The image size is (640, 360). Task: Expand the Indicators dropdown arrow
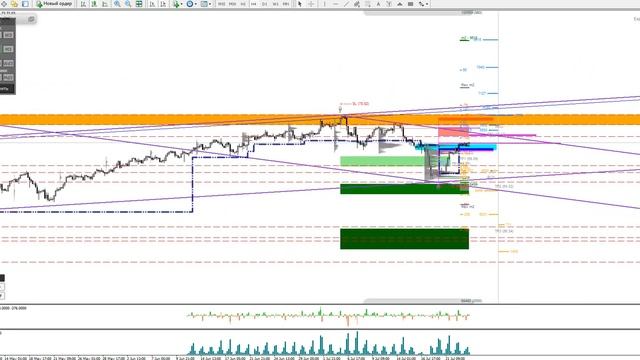point(181,4)
